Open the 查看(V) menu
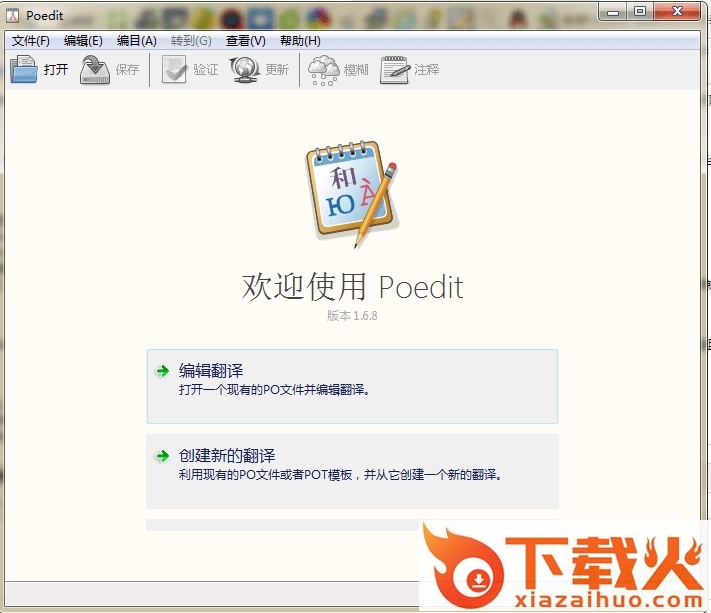The height and width of the screenshot is (613, 711). [245, 41]
